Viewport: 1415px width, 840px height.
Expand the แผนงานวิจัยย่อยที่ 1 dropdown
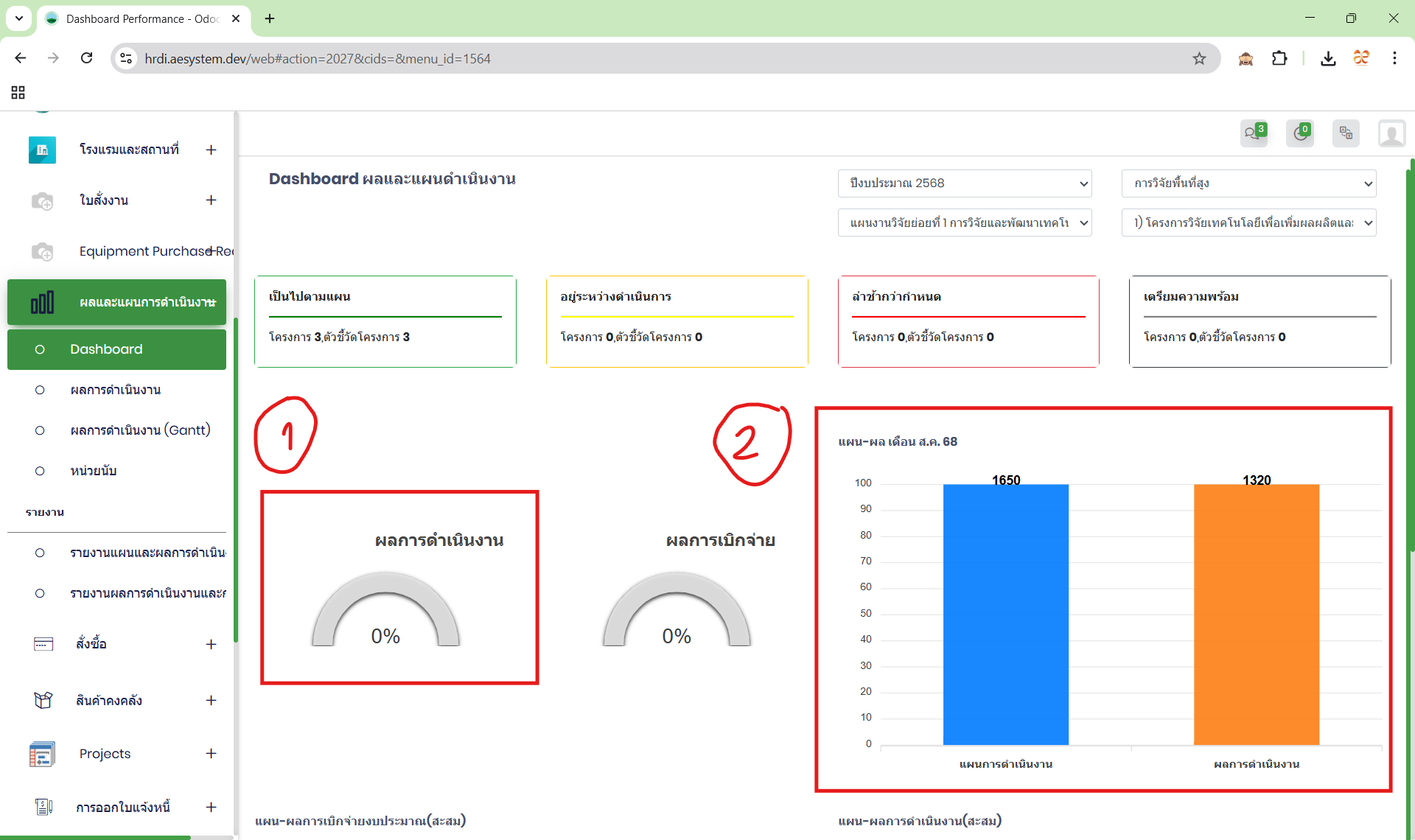pyautogui.click(x=964, y=223)
